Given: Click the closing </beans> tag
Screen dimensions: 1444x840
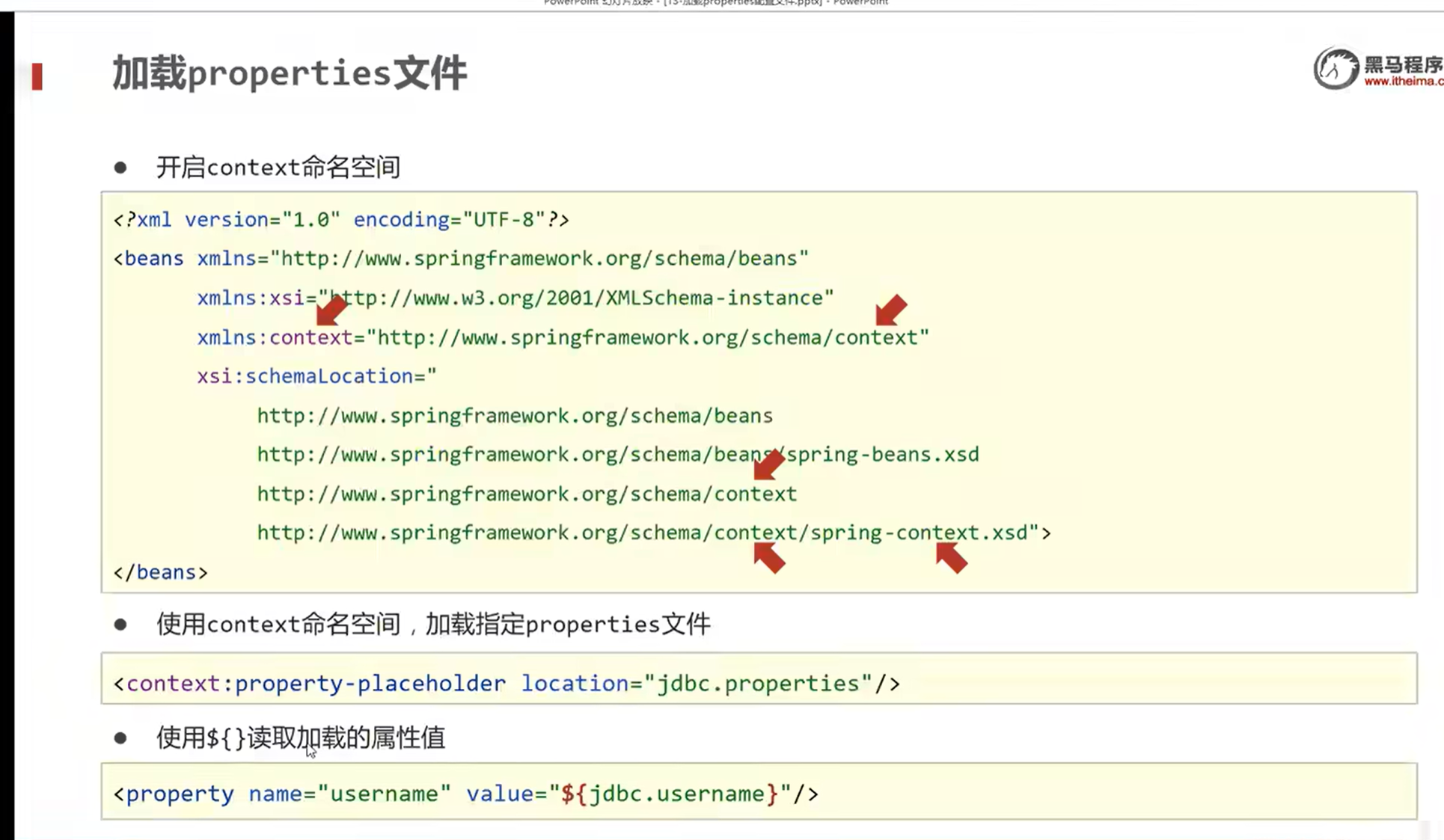Looking at the screenshot, I should point(161,572).
